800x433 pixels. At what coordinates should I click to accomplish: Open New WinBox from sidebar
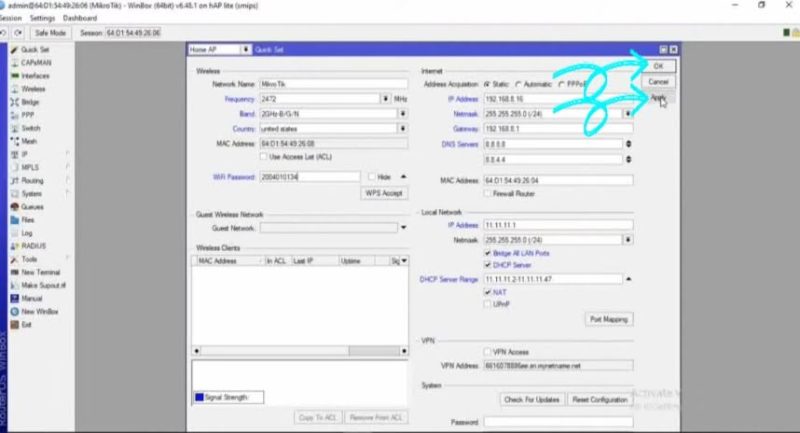[x=35, y=312]
